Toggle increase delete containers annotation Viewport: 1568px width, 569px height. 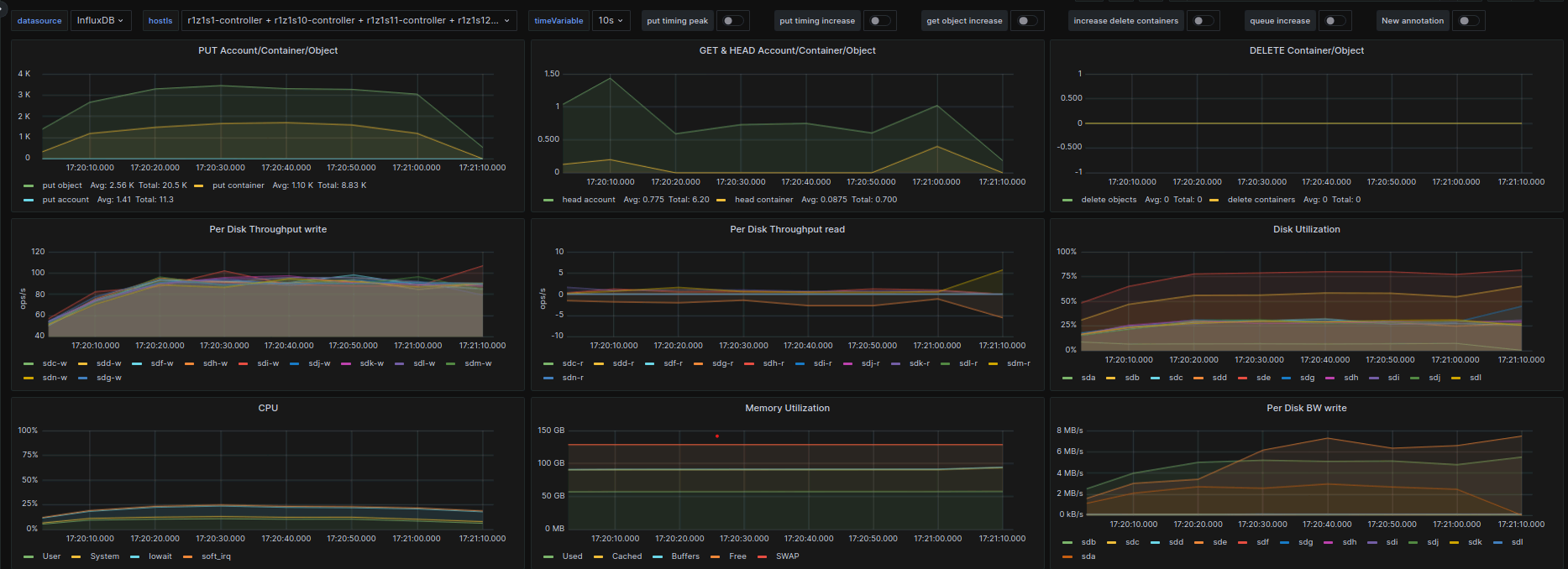pos(1203,21)
